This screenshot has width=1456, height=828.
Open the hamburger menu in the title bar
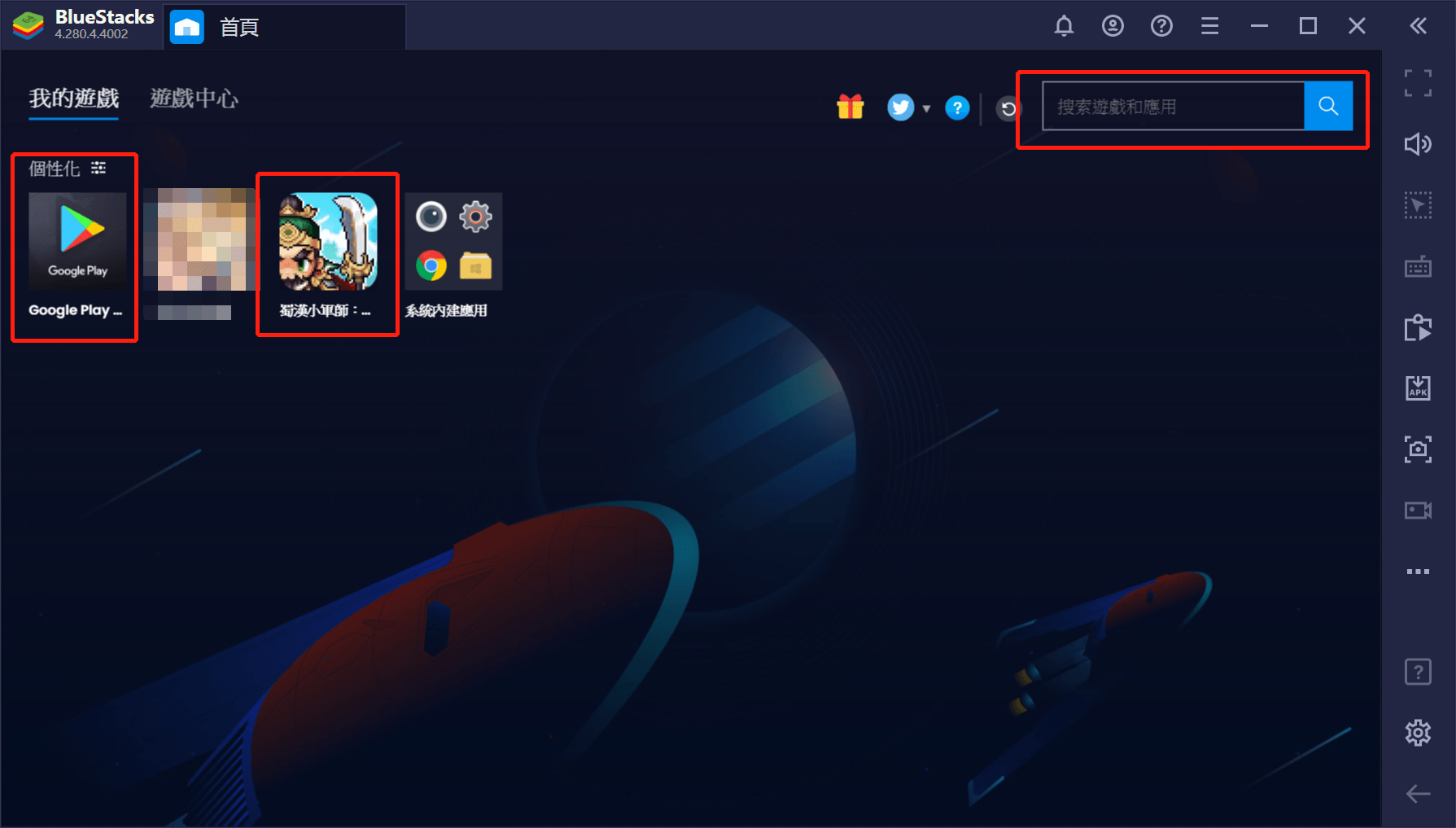1210,26
